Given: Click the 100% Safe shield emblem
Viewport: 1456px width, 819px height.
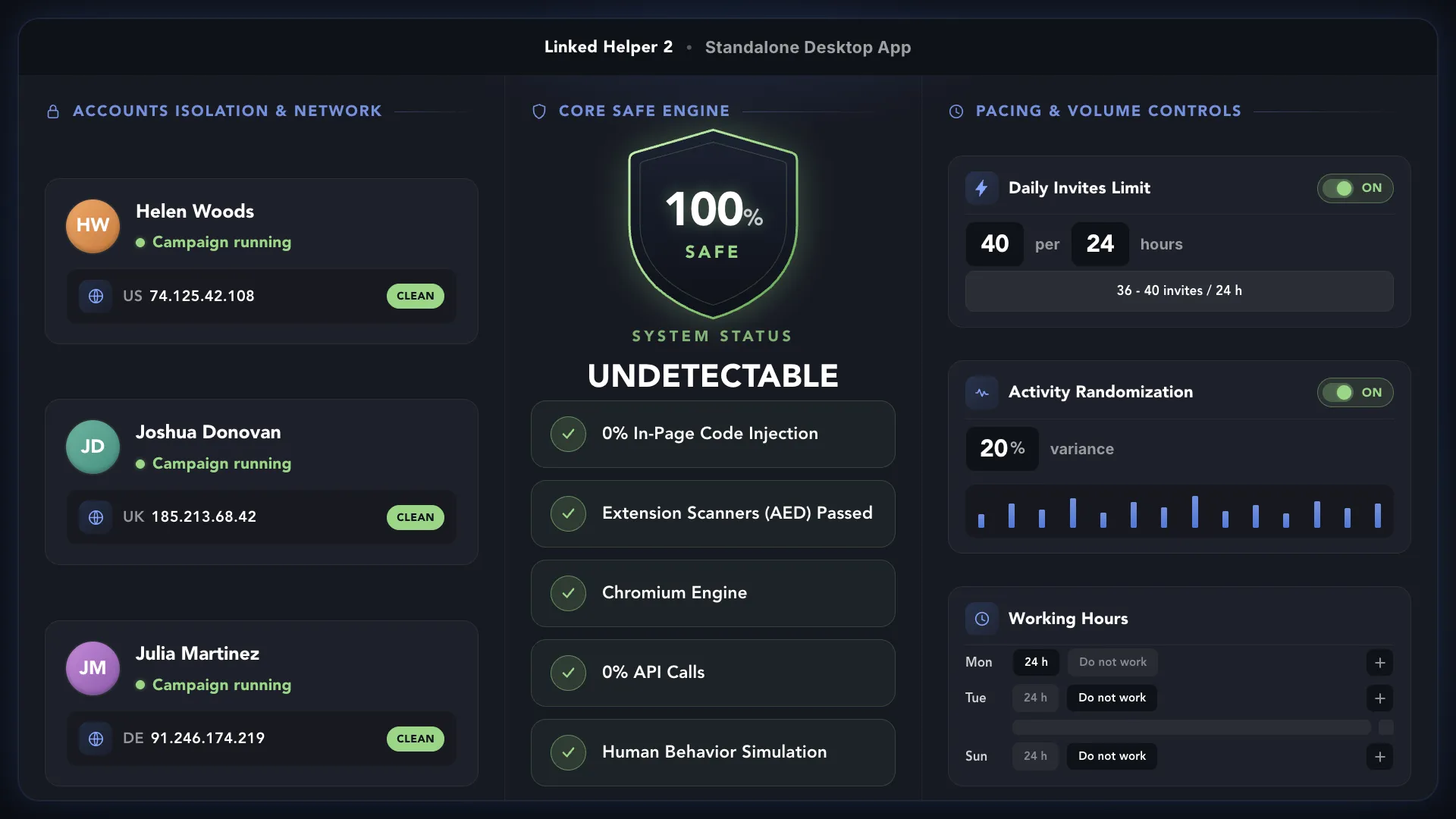Looking at the screenshot, I should tap(713, 224).
